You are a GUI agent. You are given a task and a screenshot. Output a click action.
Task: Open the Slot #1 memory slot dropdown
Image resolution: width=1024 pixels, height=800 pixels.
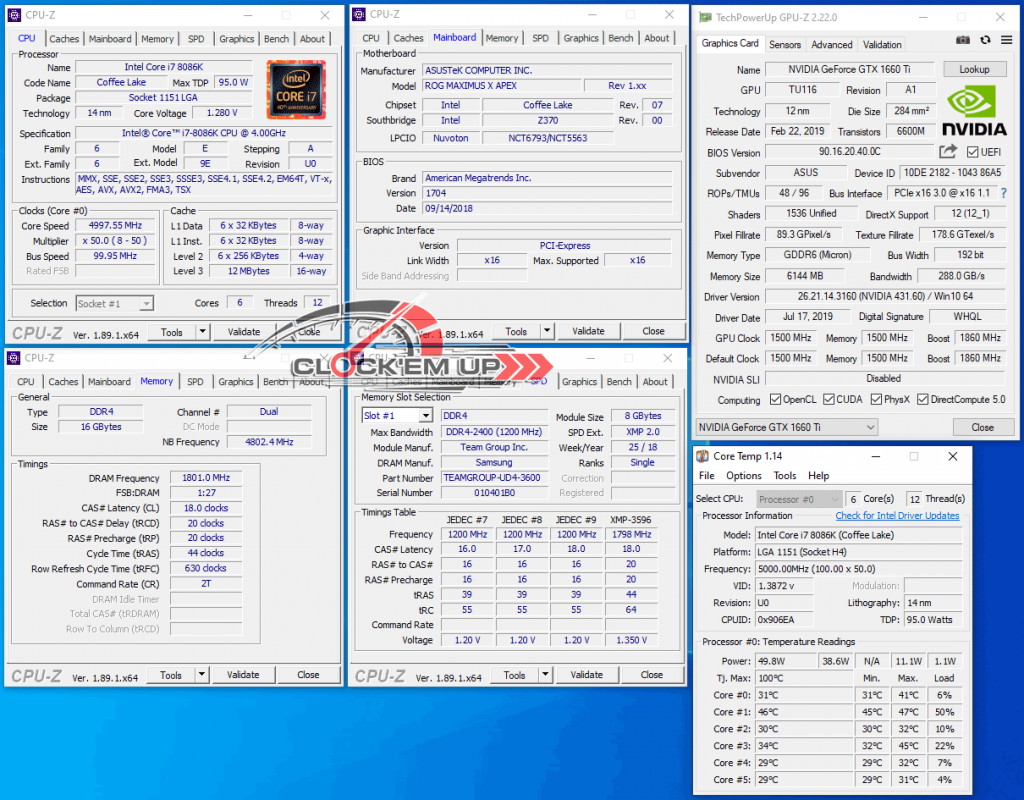coord(396,416)
